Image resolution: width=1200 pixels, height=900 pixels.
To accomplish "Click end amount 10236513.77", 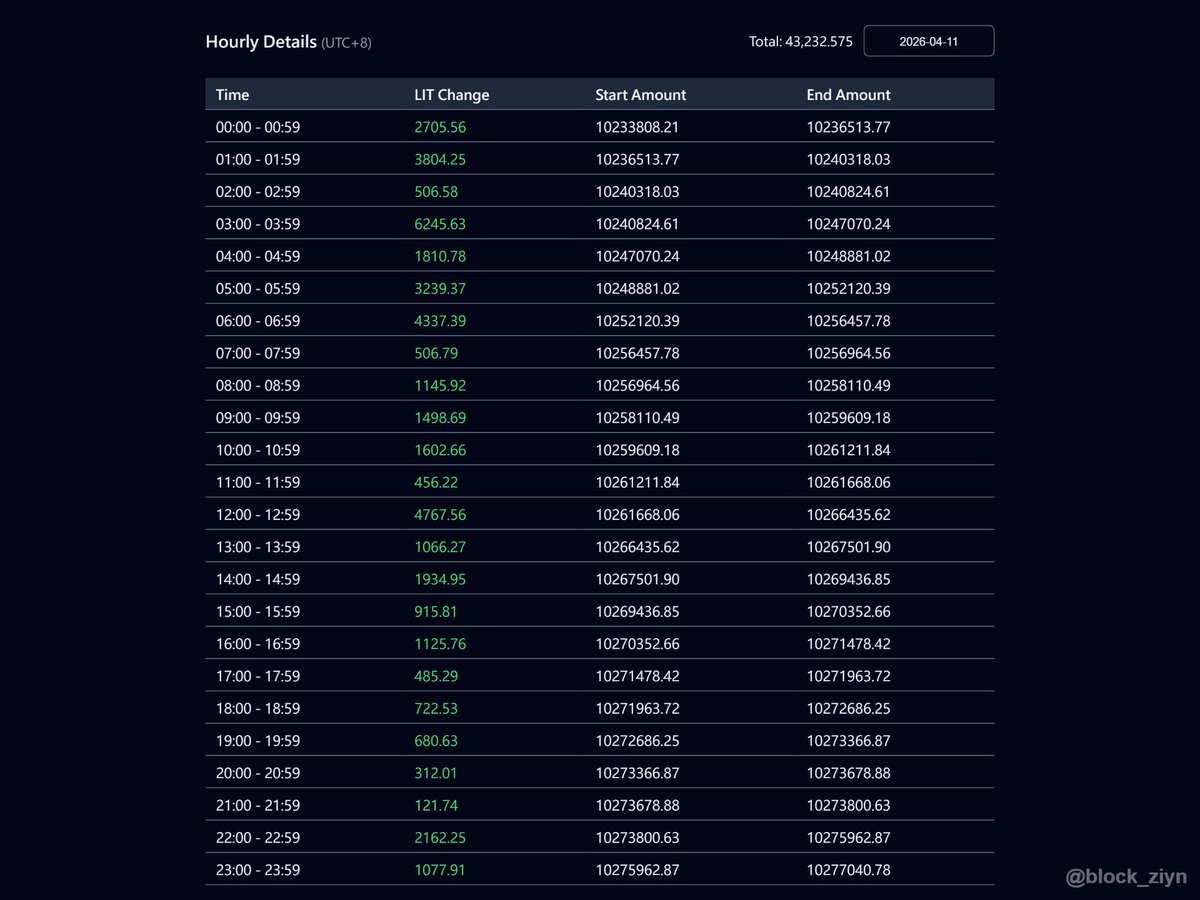I will pyautogui.click(x=849, y=127).
